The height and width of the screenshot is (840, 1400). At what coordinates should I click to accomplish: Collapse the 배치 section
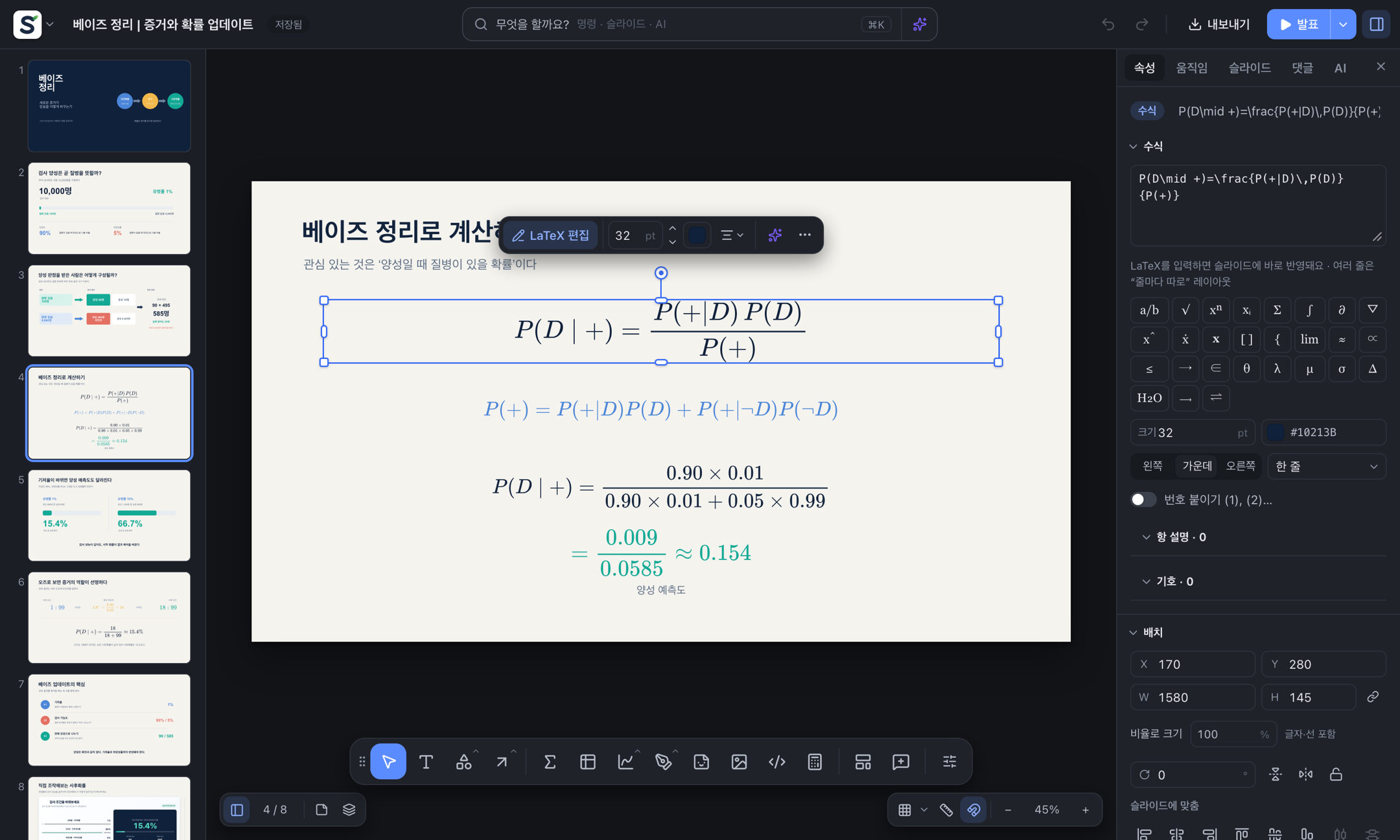point(1146,632)
